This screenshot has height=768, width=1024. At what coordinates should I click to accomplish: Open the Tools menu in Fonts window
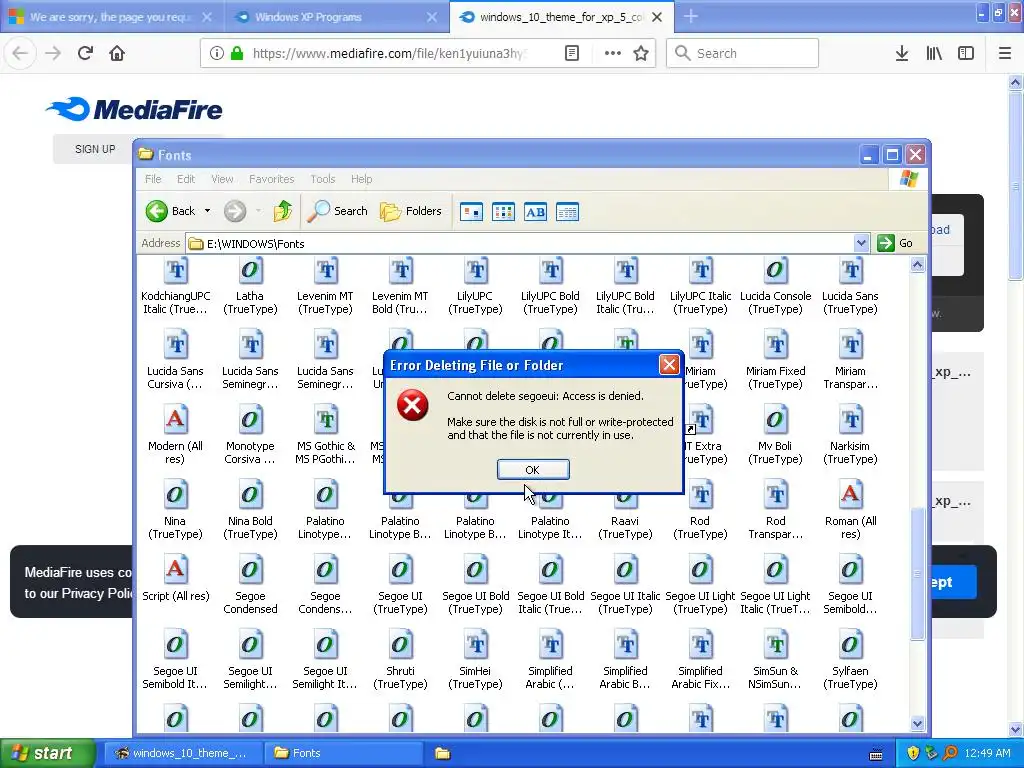coord(323,179)
